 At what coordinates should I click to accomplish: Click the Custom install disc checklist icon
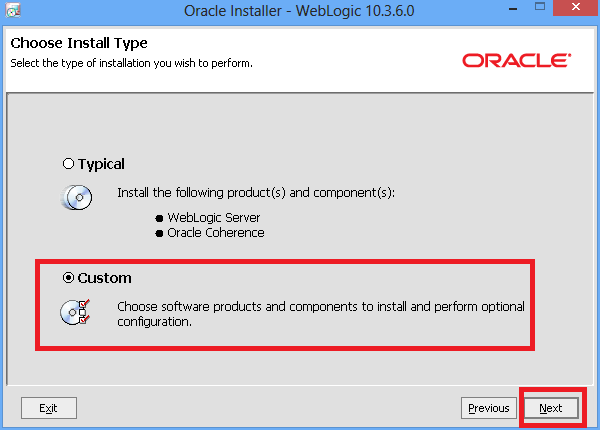tap(75, 313)
